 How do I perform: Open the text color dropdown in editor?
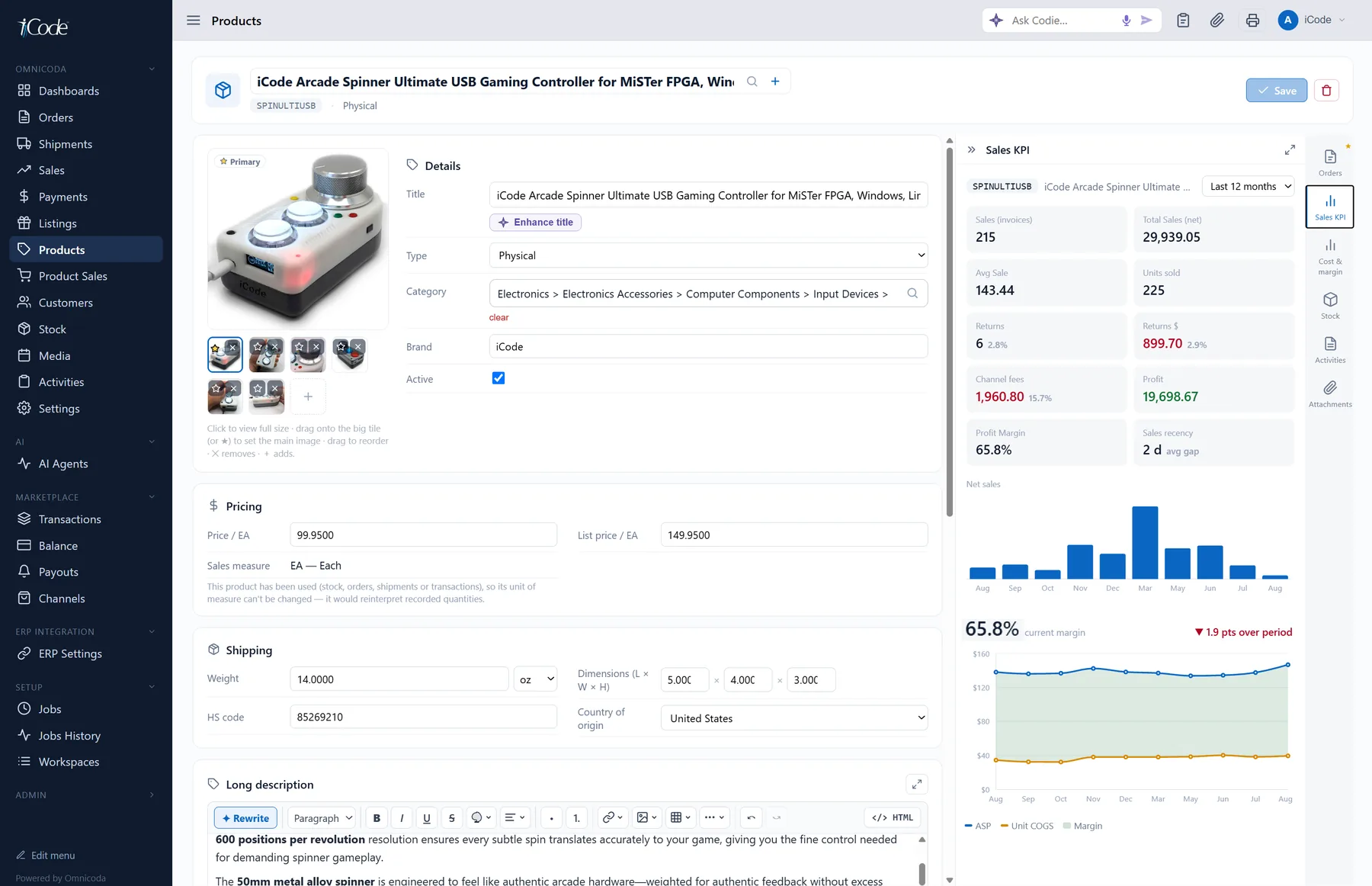480,817
